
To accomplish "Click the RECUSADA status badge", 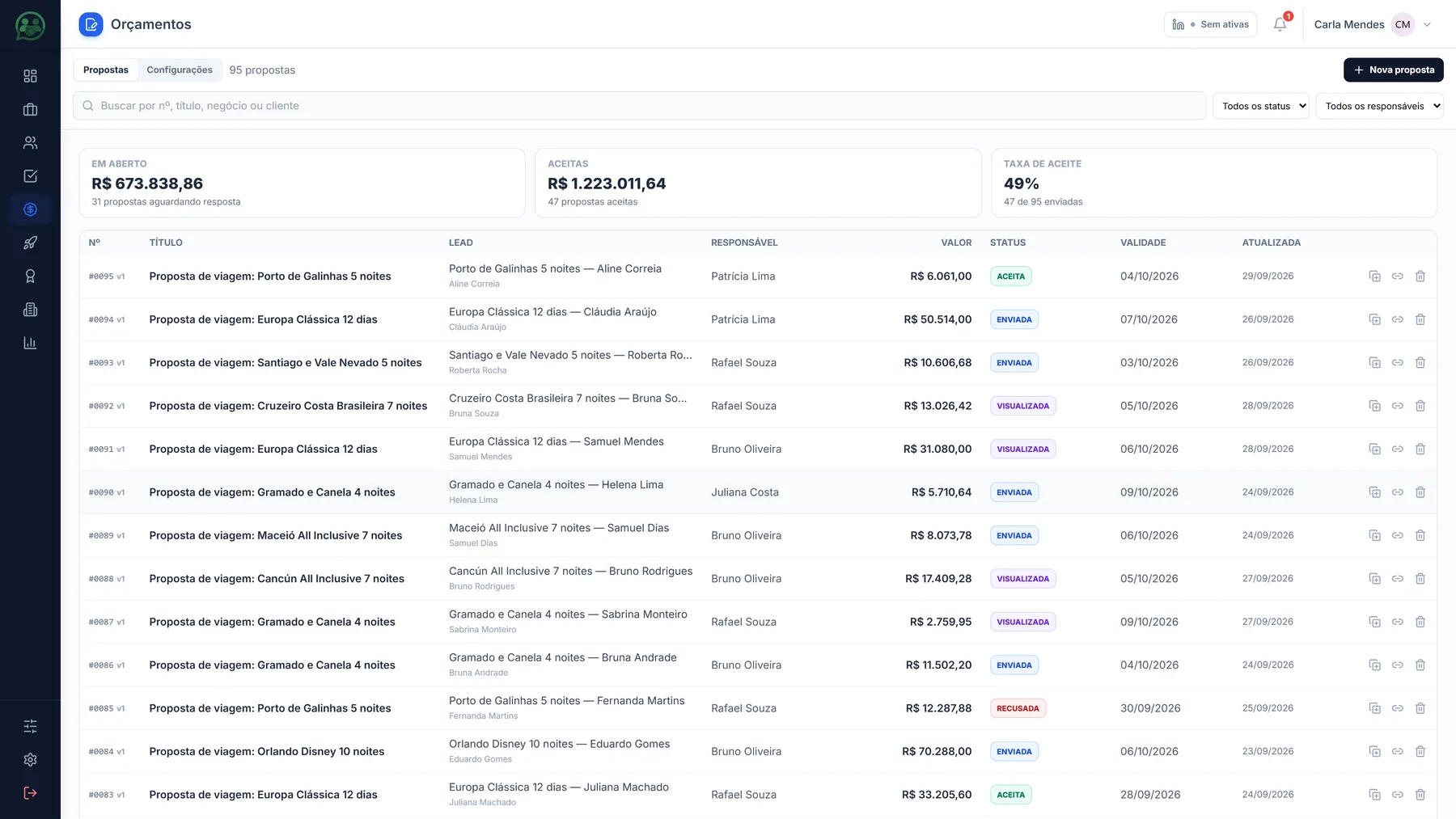I will (1018, 708).
